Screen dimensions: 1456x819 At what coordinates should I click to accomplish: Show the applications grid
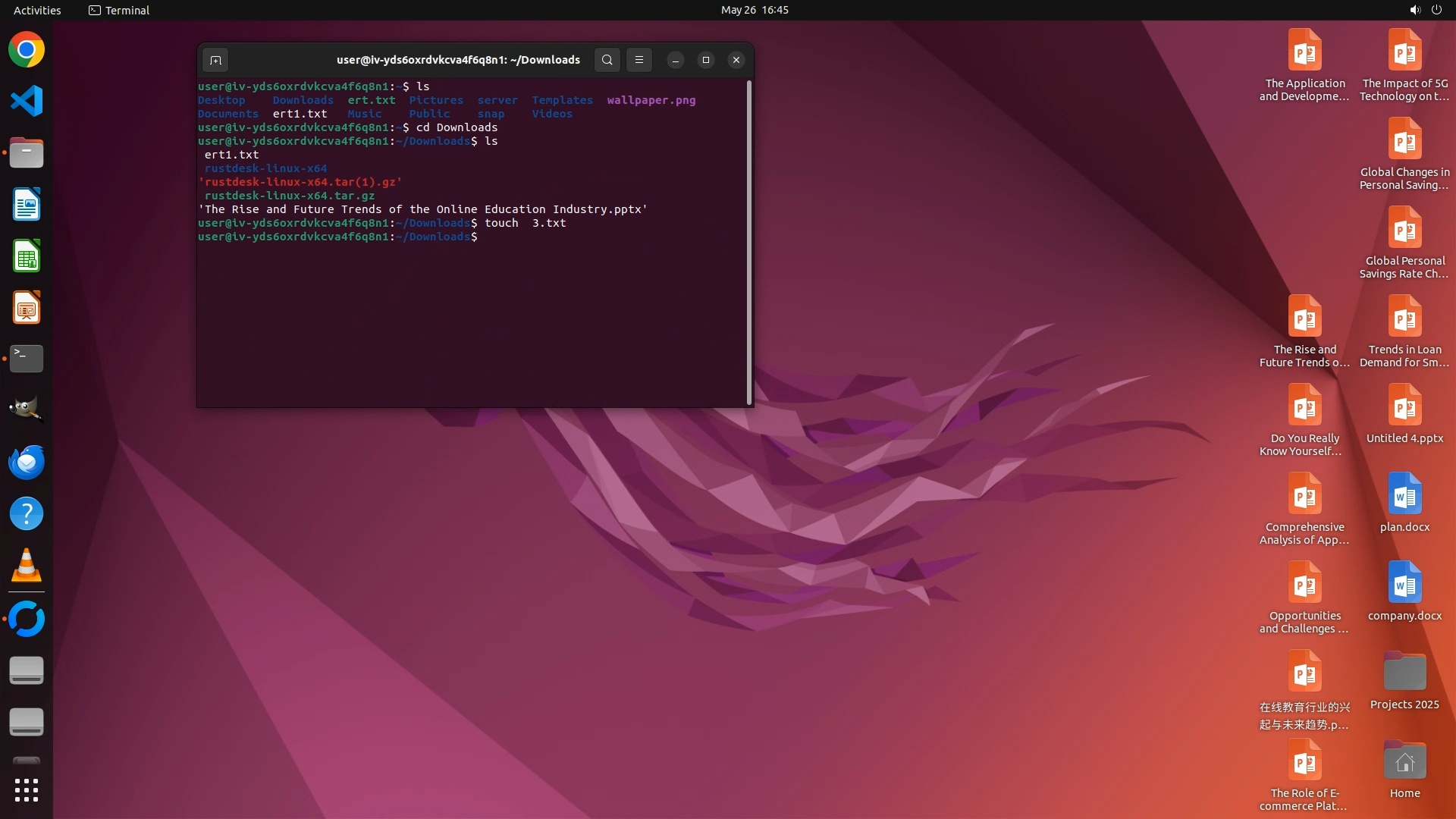coord(27,790)
